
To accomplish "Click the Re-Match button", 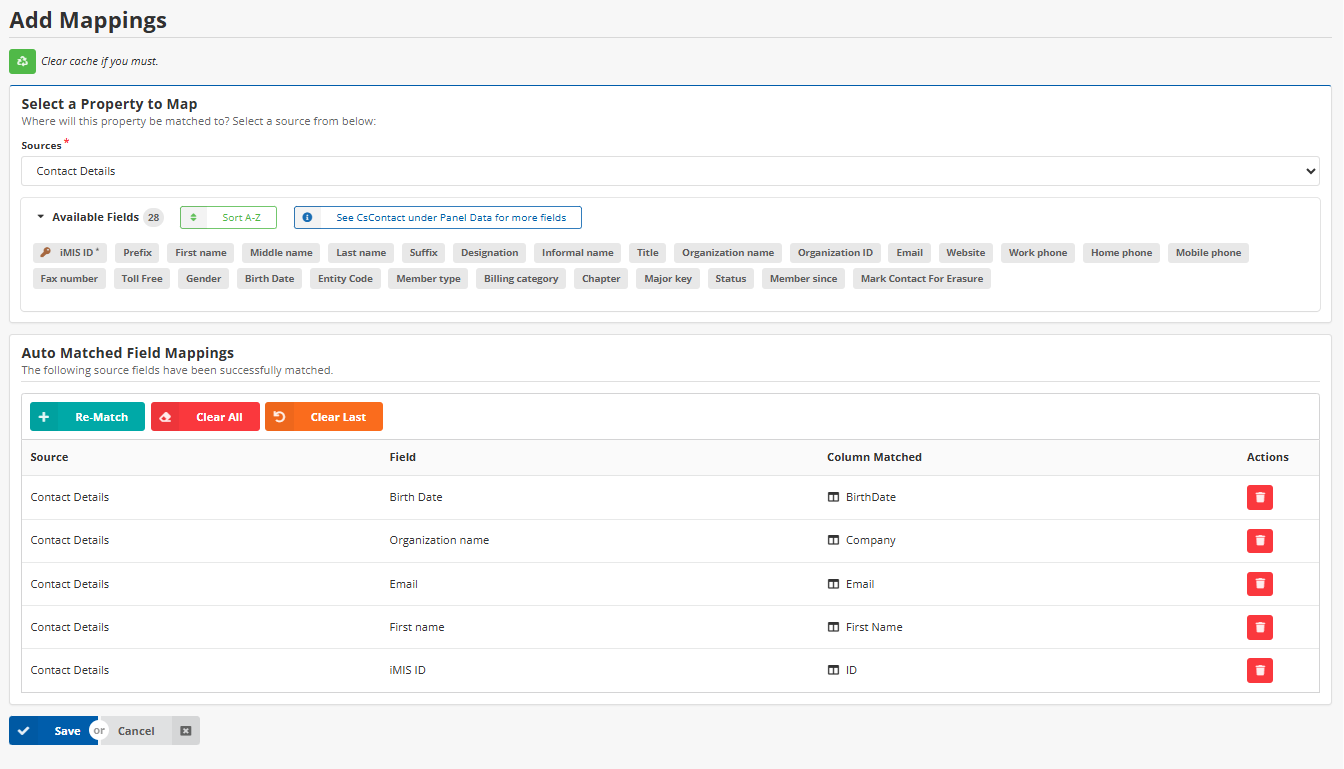I will point(87,417).
